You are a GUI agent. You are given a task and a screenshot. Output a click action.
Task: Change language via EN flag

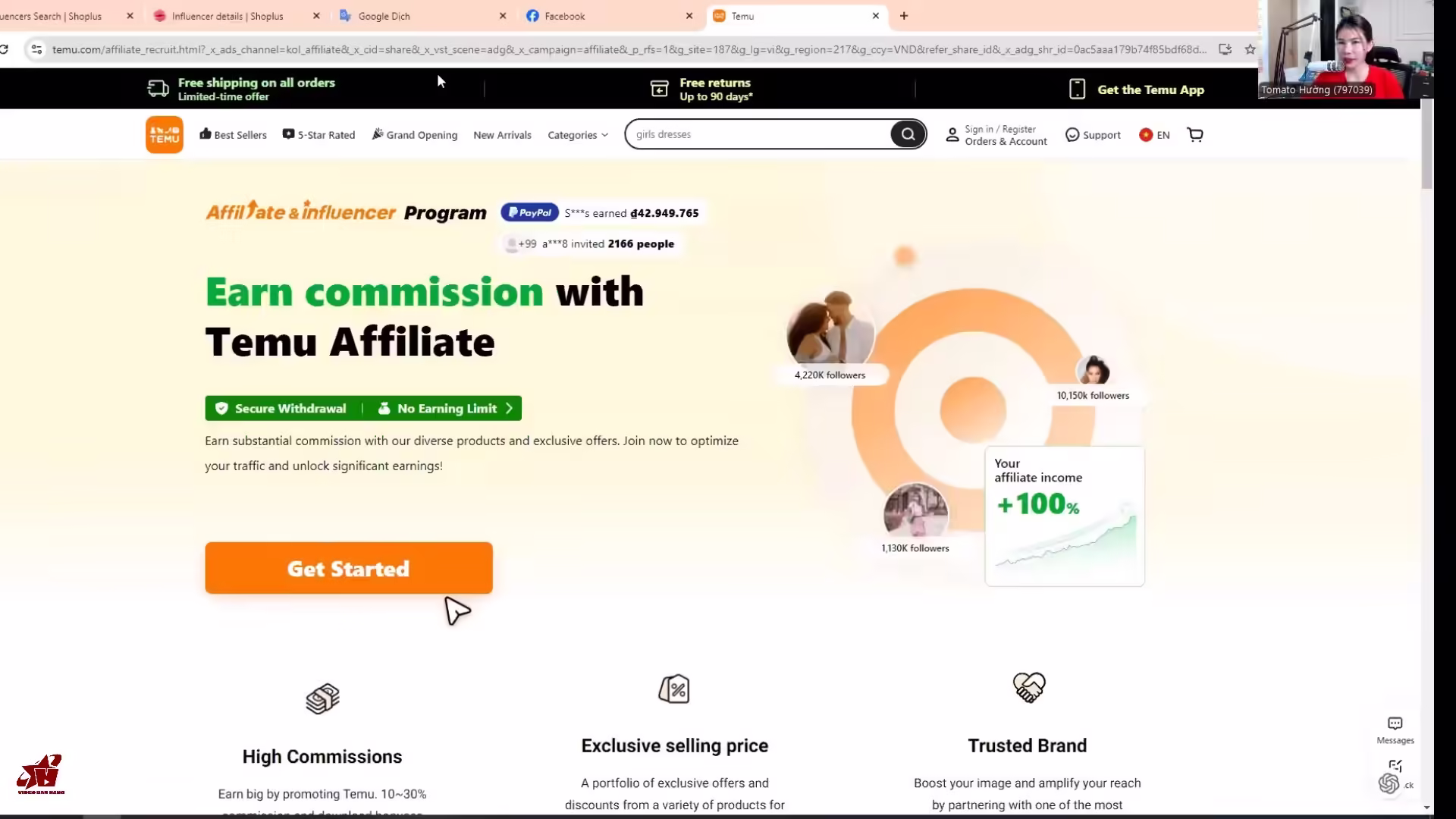[x=1154, y=135]
